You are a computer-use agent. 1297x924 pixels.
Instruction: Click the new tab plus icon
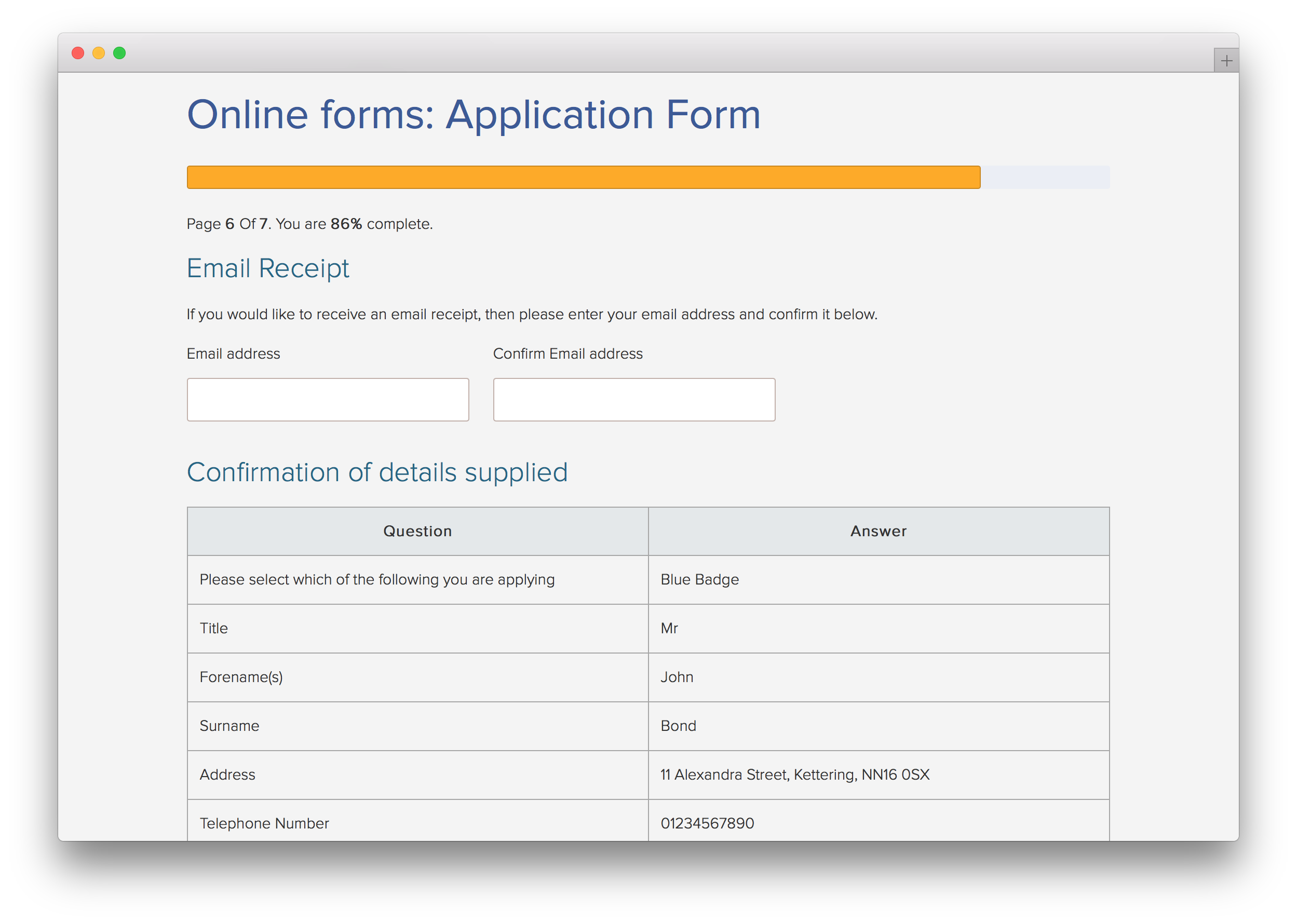coord(1226,61)
